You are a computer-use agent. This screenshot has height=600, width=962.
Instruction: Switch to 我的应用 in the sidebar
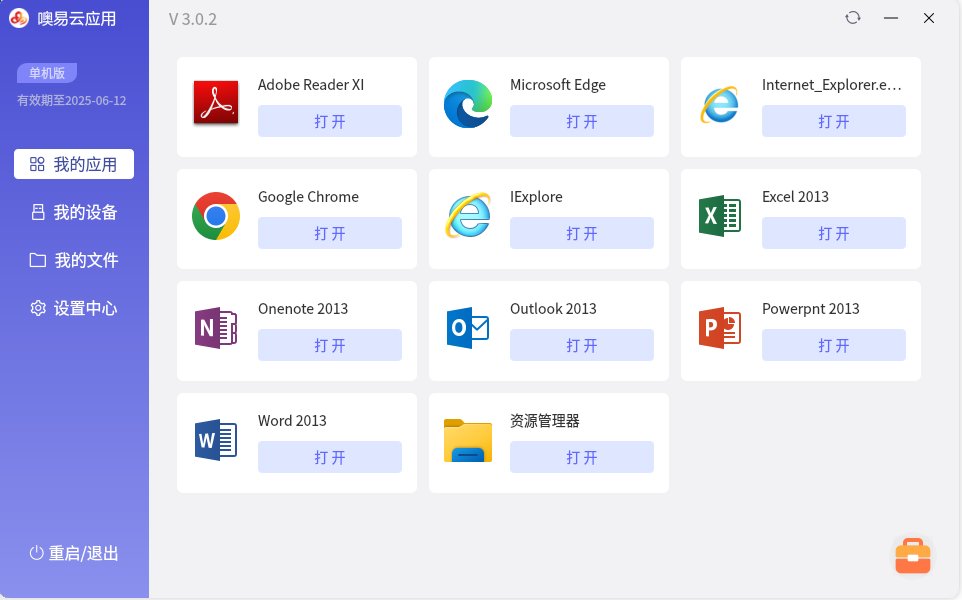coord(74,164)
